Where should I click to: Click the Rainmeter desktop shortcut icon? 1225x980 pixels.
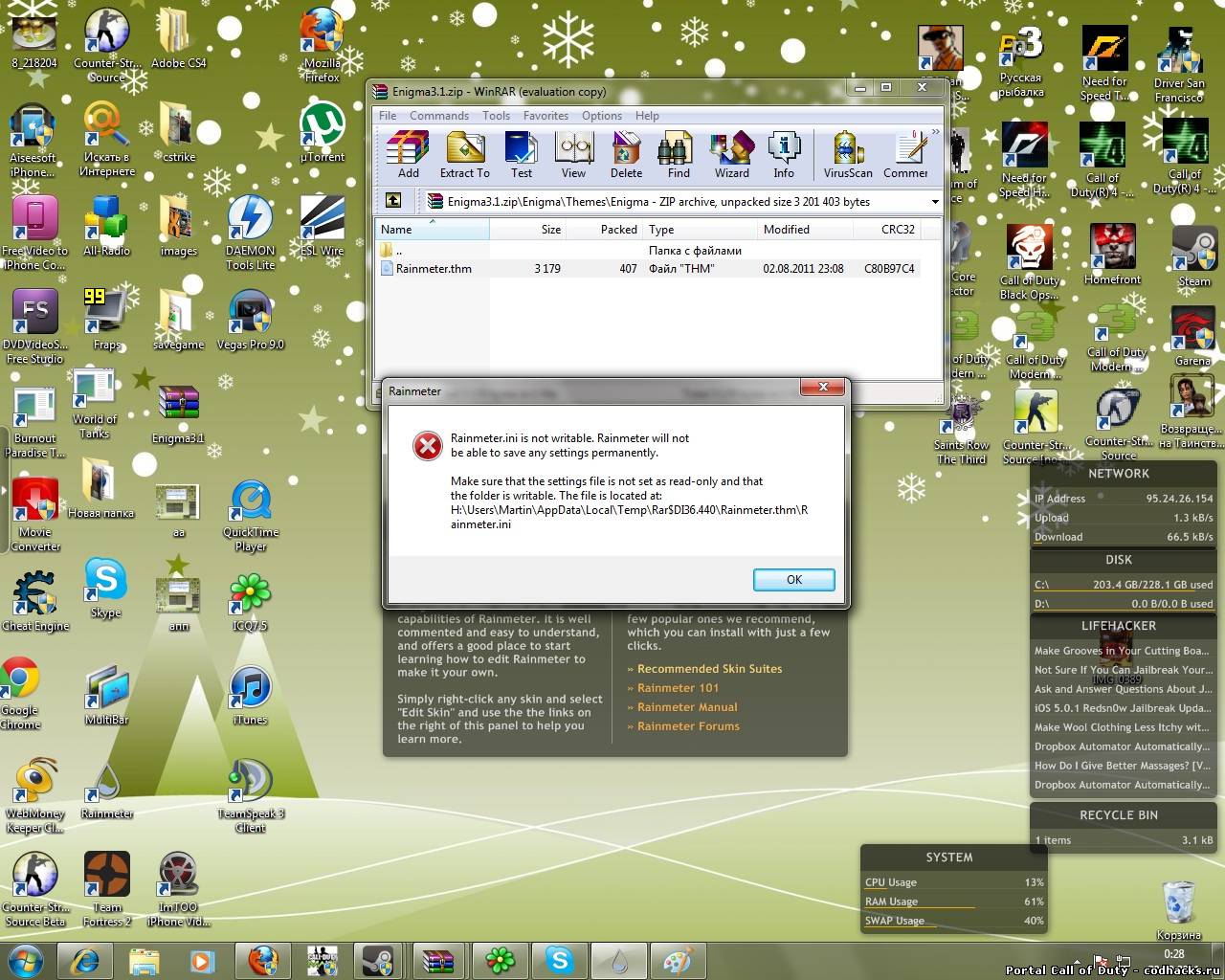pos(106,791)
